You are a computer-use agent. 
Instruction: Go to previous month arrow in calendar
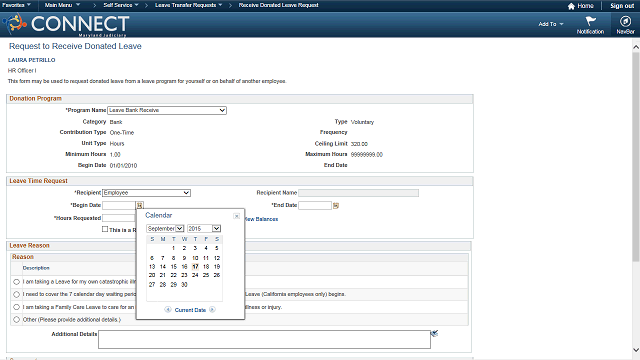point(168,310)
